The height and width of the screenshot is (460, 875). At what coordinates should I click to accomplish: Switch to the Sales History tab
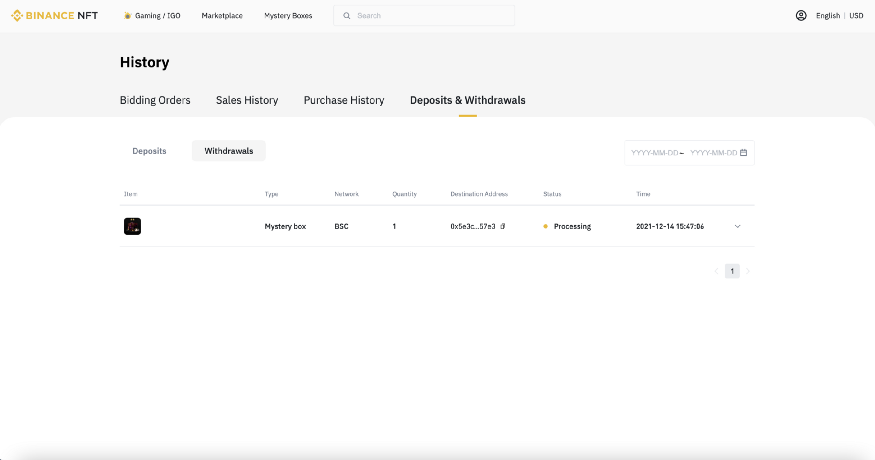click(247, 100)
